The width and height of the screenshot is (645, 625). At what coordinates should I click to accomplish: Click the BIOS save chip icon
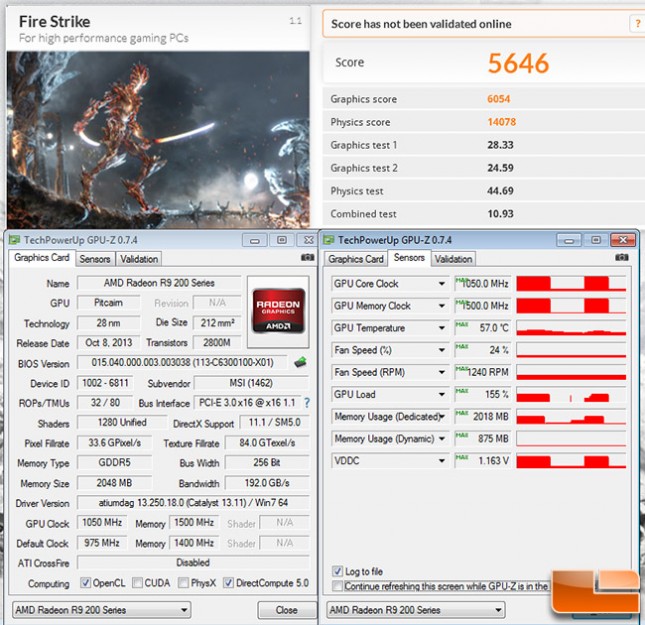[300, 362]
